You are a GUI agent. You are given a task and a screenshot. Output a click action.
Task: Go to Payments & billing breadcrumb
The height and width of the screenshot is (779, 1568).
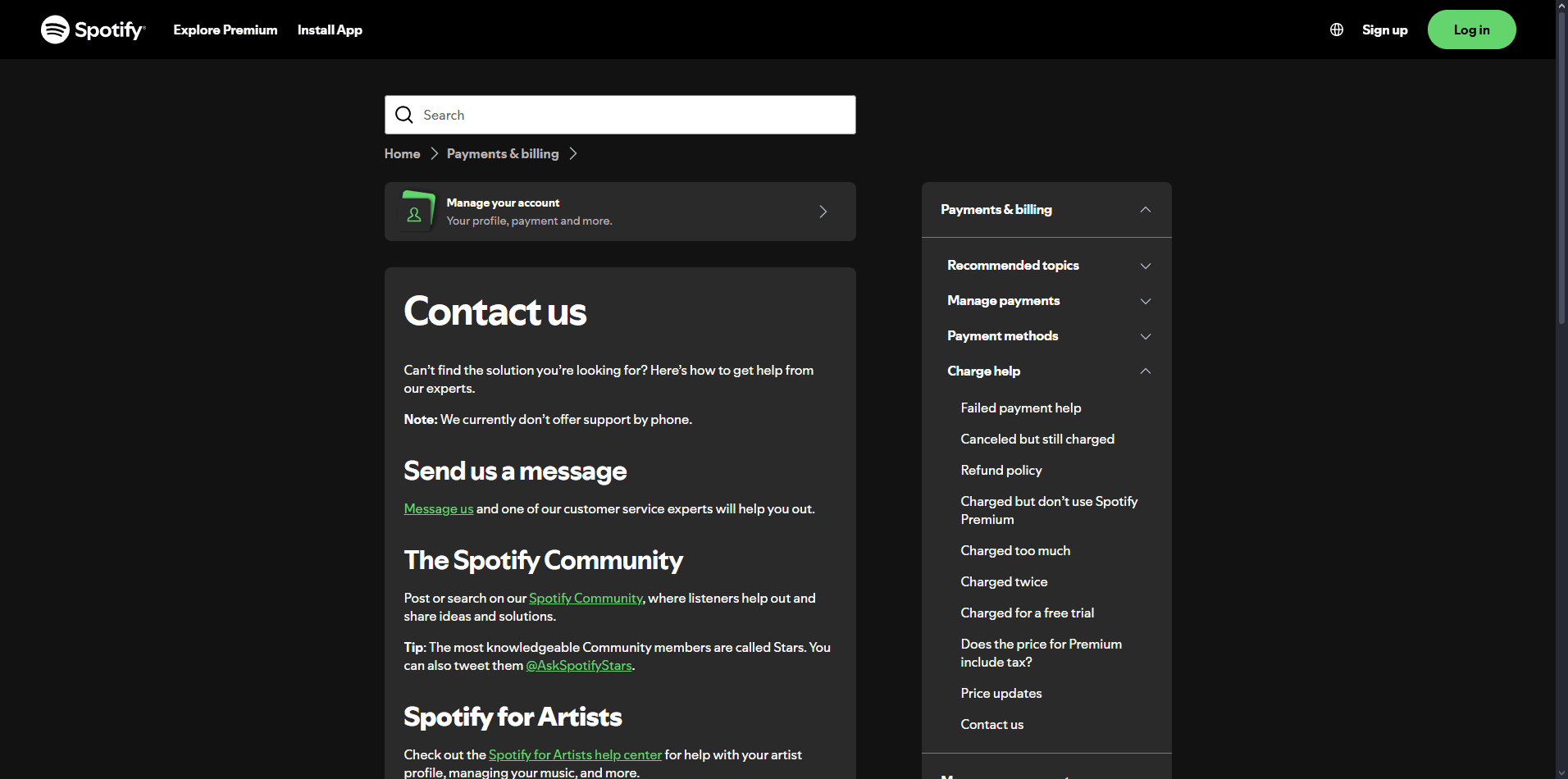pyautogui.click(x=503, y=153)
